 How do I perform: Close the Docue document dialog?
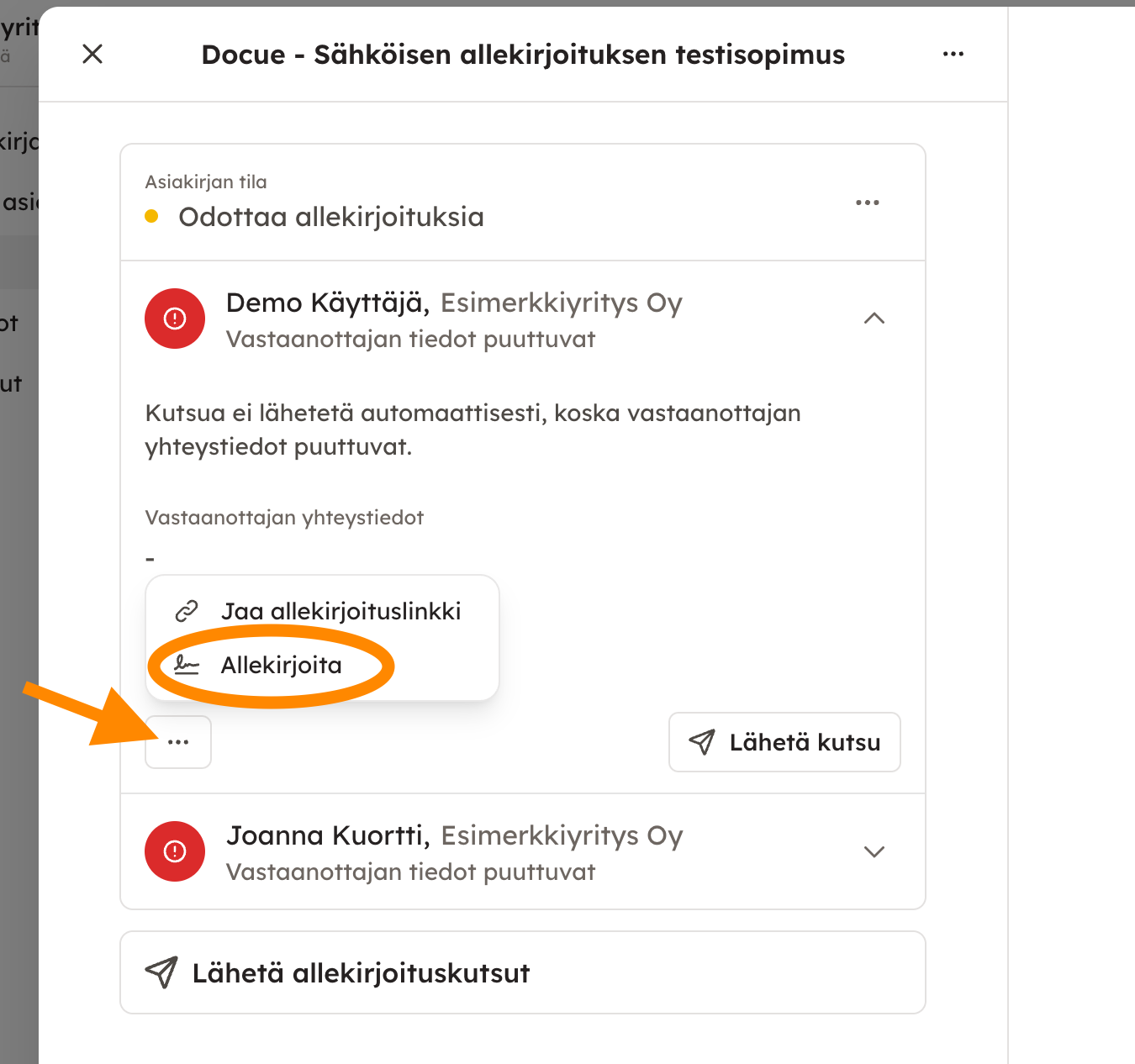point(92,55)
